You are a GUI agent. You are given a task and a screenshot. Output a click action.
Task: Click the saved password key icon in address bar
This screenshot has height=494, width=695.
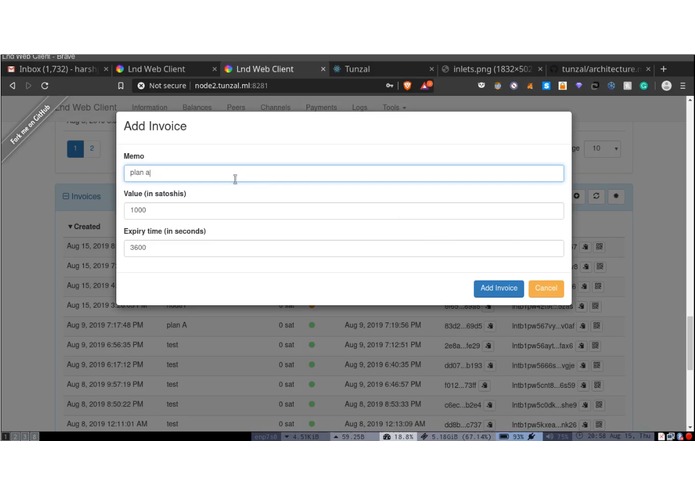390,86
